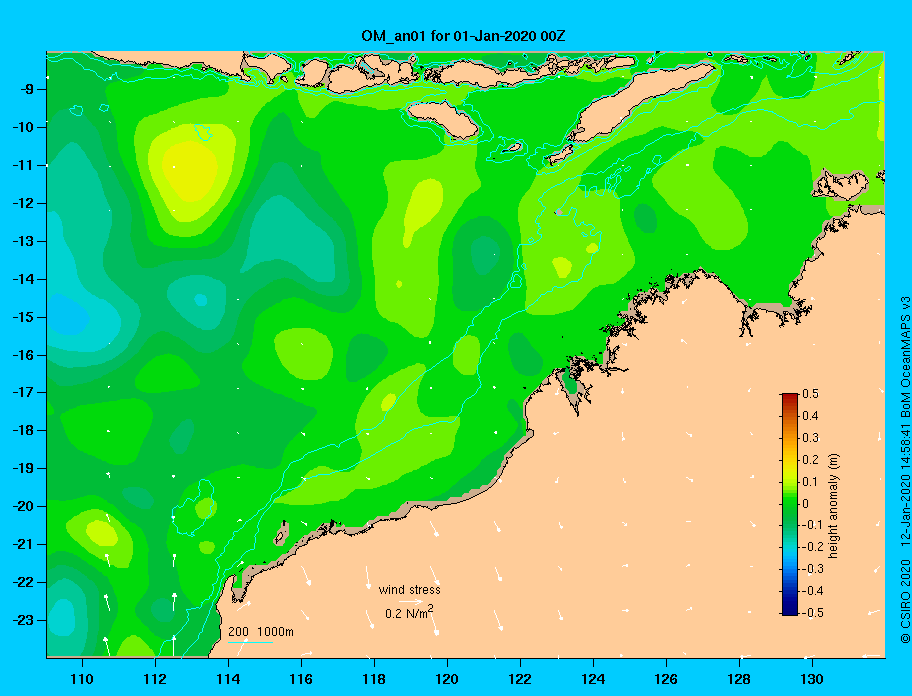Click latitude label -10 on the y-axis
Image resolution: width=912 pixels, height=696 pixels.
pos(24,127)
